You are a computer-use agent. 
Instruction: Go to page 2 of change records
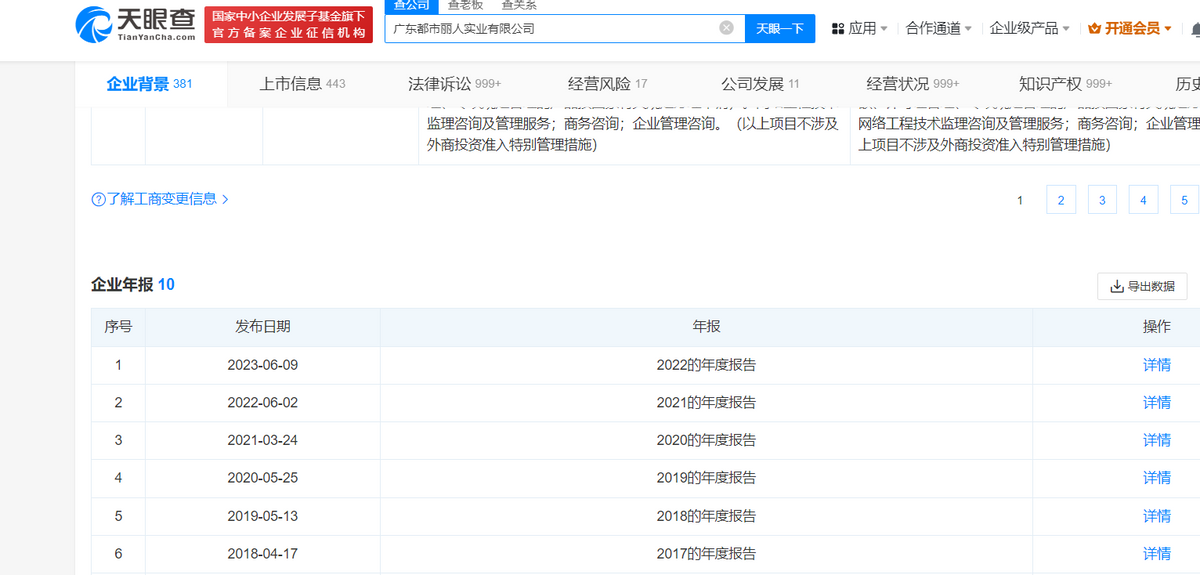click(1060, 200)
